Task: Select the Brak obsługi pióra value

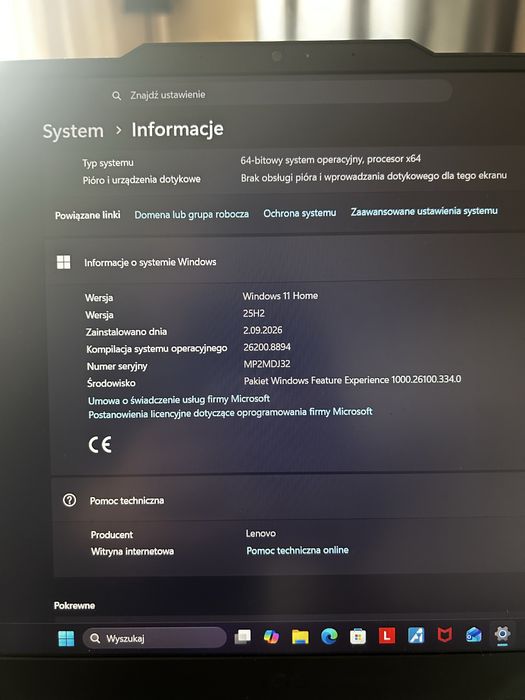Action: tap(374, 176)
